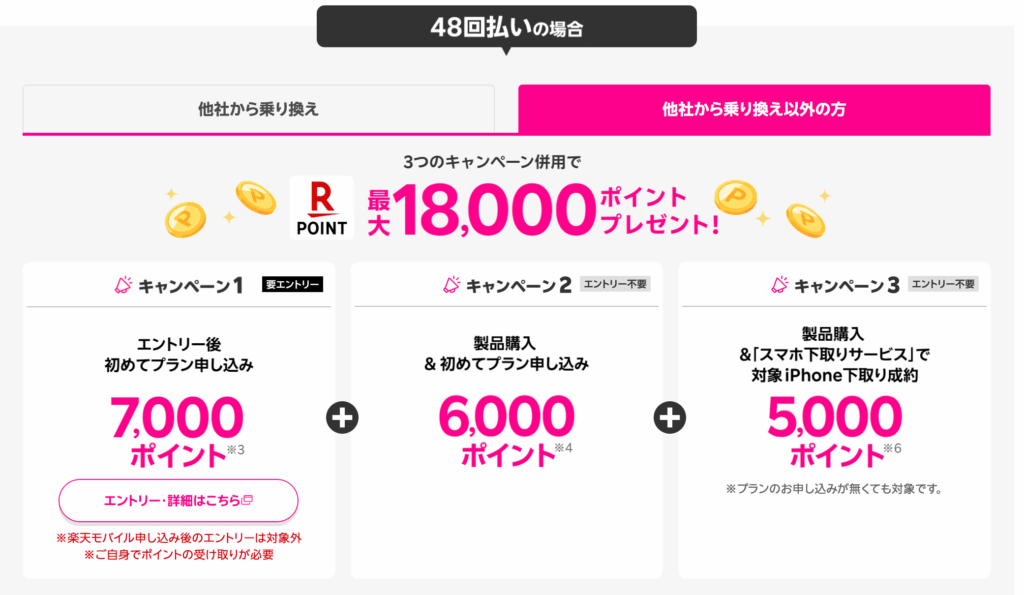Screen dimensions: 1024x595
Task: Click the 要エントリー badge on campaign 1
Action: click(292, 285)
